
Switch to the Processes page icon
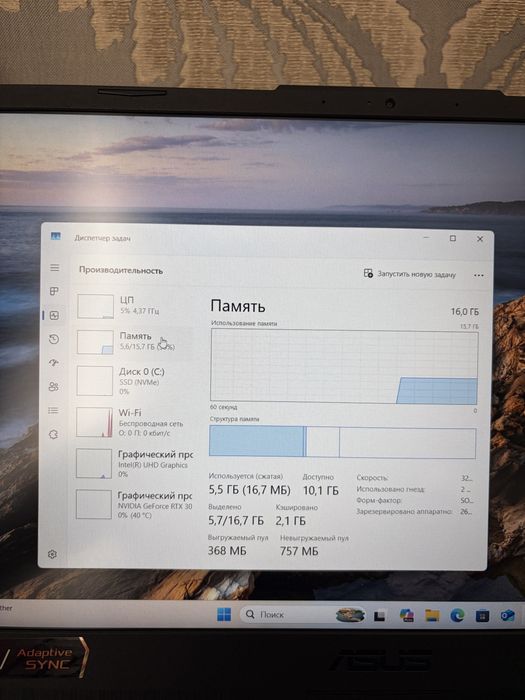[54, 291]
